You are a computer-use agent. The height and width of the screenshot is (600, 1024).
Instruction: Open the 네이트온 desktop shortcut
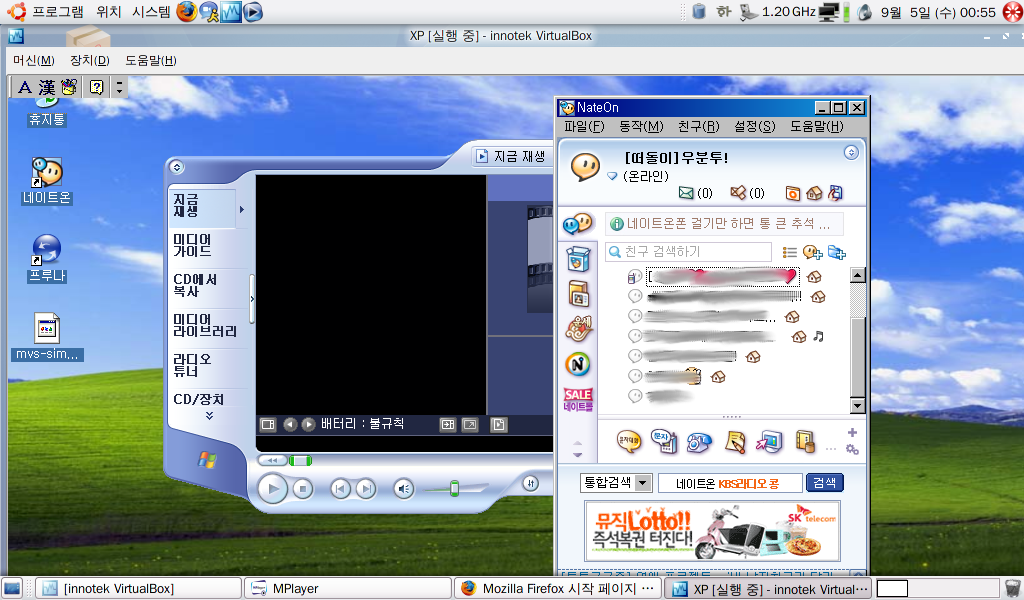(46, 181)
